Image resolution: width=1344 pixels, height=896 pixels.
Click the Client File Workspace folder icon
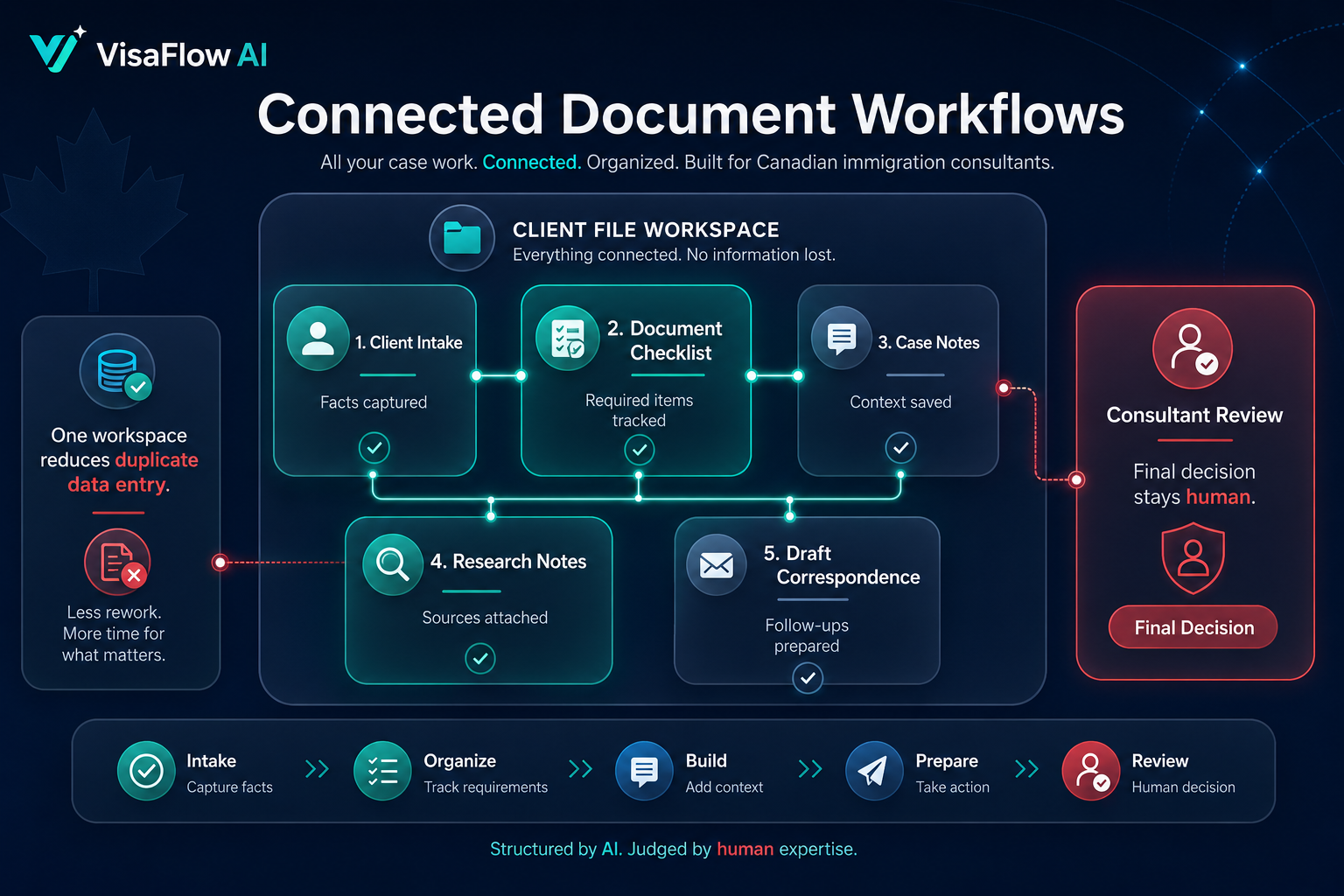tap(462, 238)
